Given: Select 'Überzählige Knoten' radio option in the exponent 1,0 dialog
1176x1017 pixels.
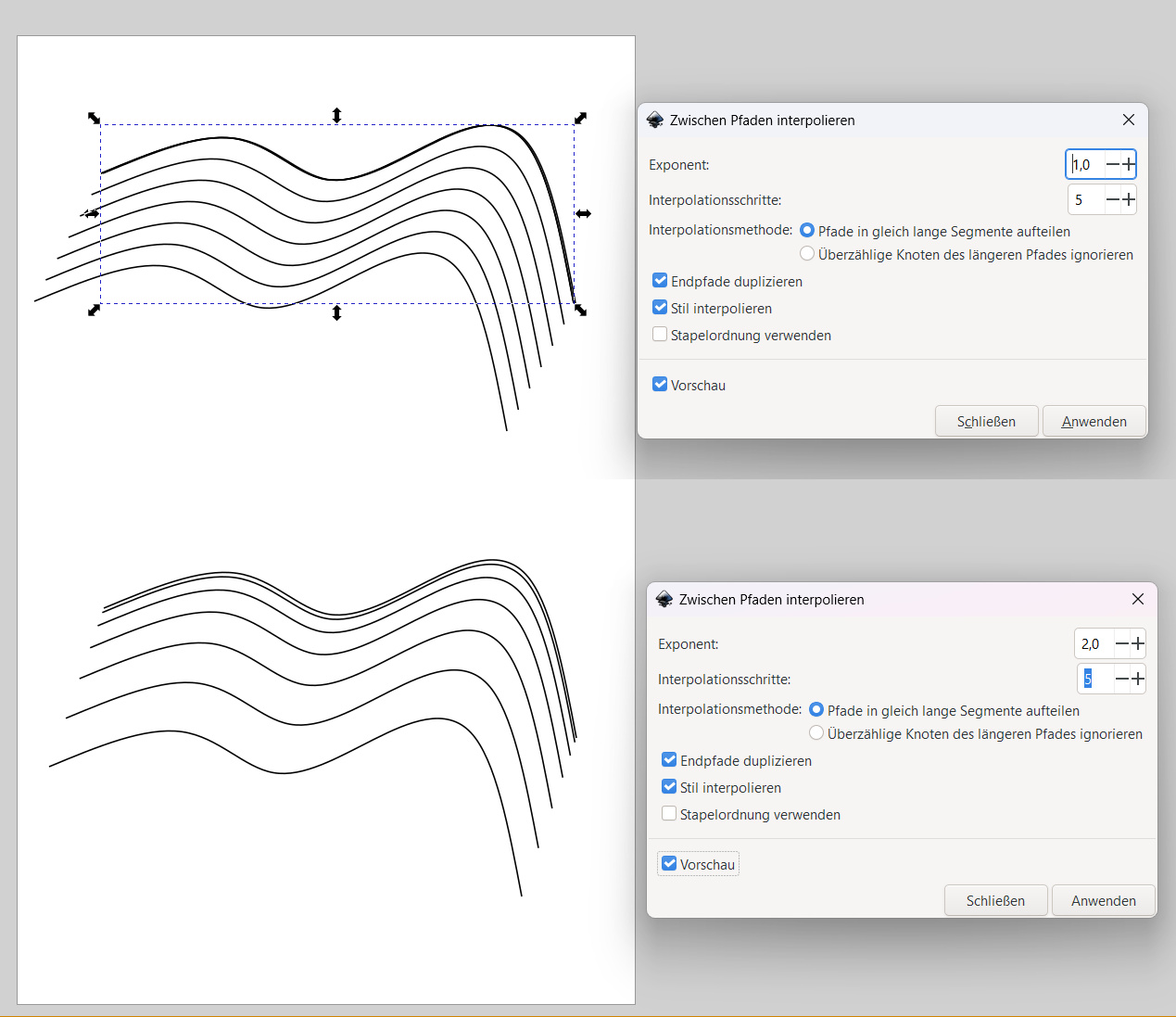Looking at the screenshot, I should [807, 254].
